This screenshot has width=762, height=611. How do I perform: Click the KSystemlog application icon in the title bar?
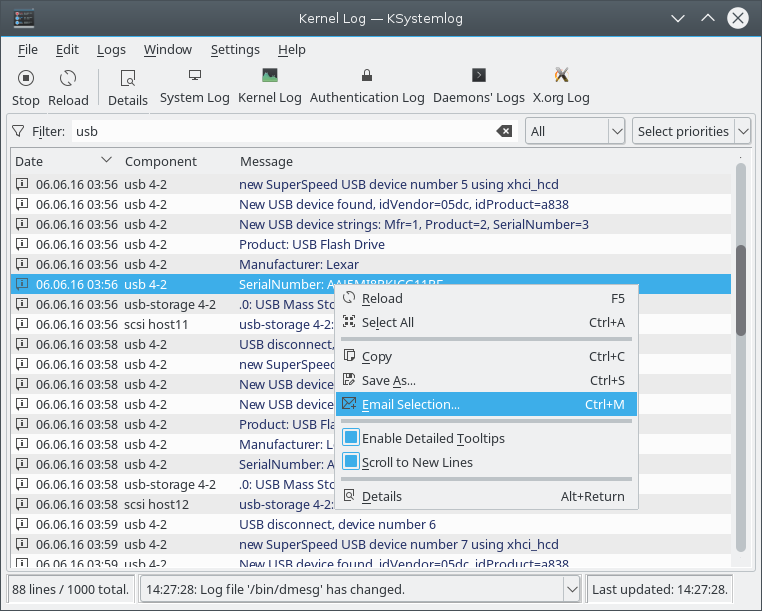(24, 18)
